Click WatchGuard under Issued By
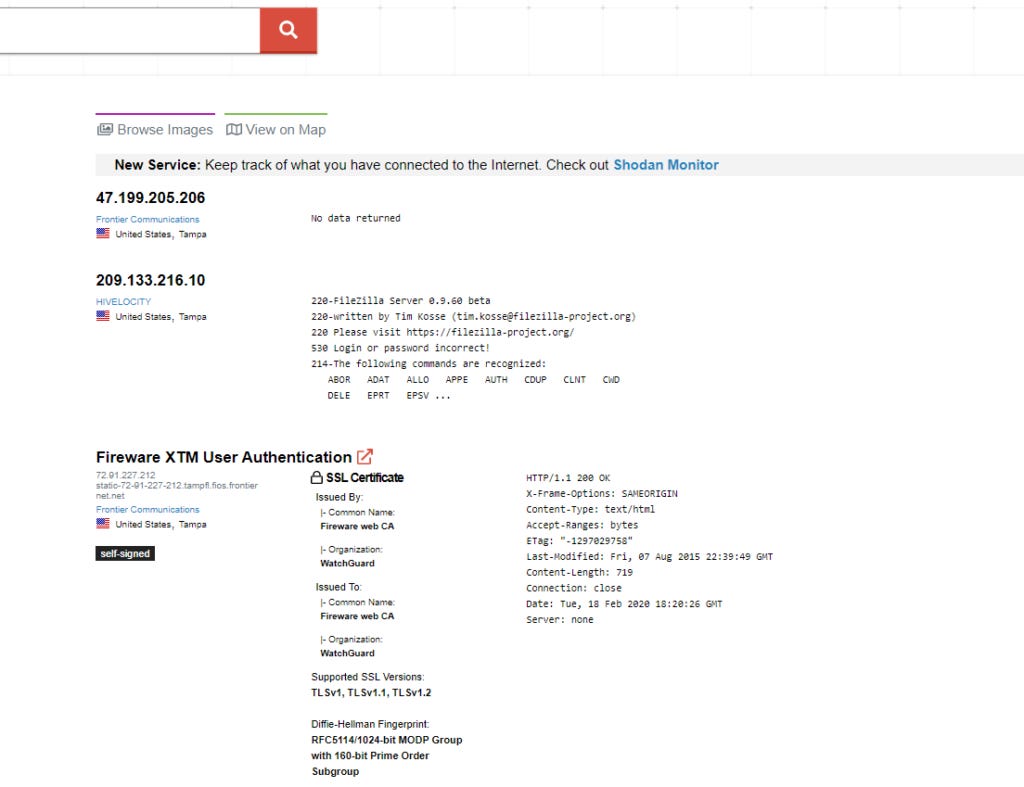Viewport: 1024px width, 787px height. tap(347, 564)
